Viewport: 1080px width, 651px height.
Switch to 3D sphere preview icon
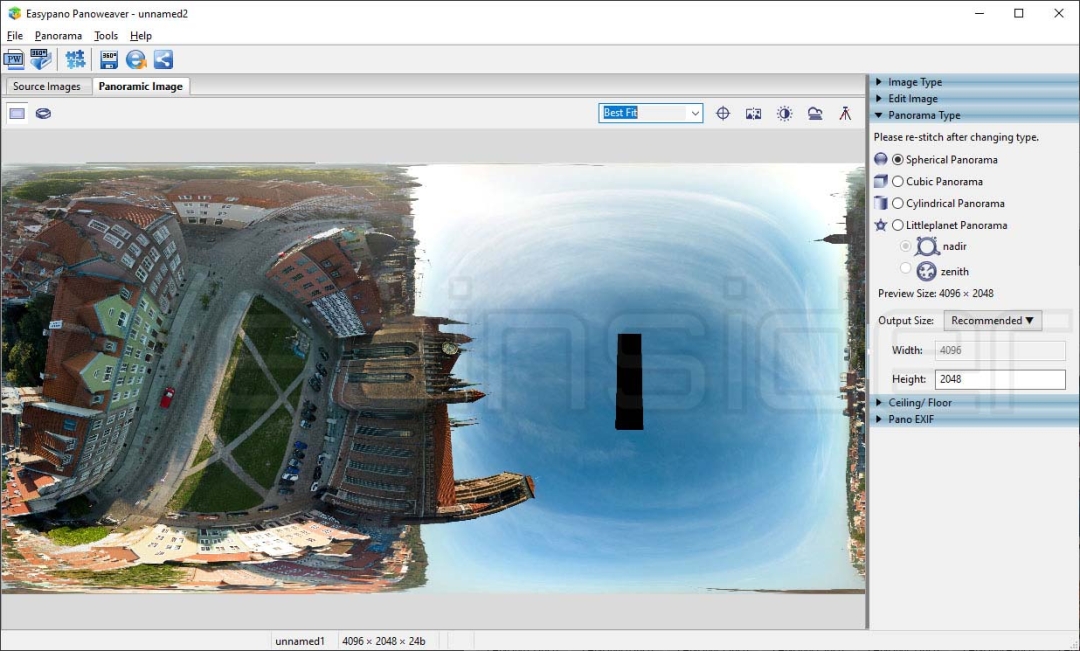[x=42, y=113]
